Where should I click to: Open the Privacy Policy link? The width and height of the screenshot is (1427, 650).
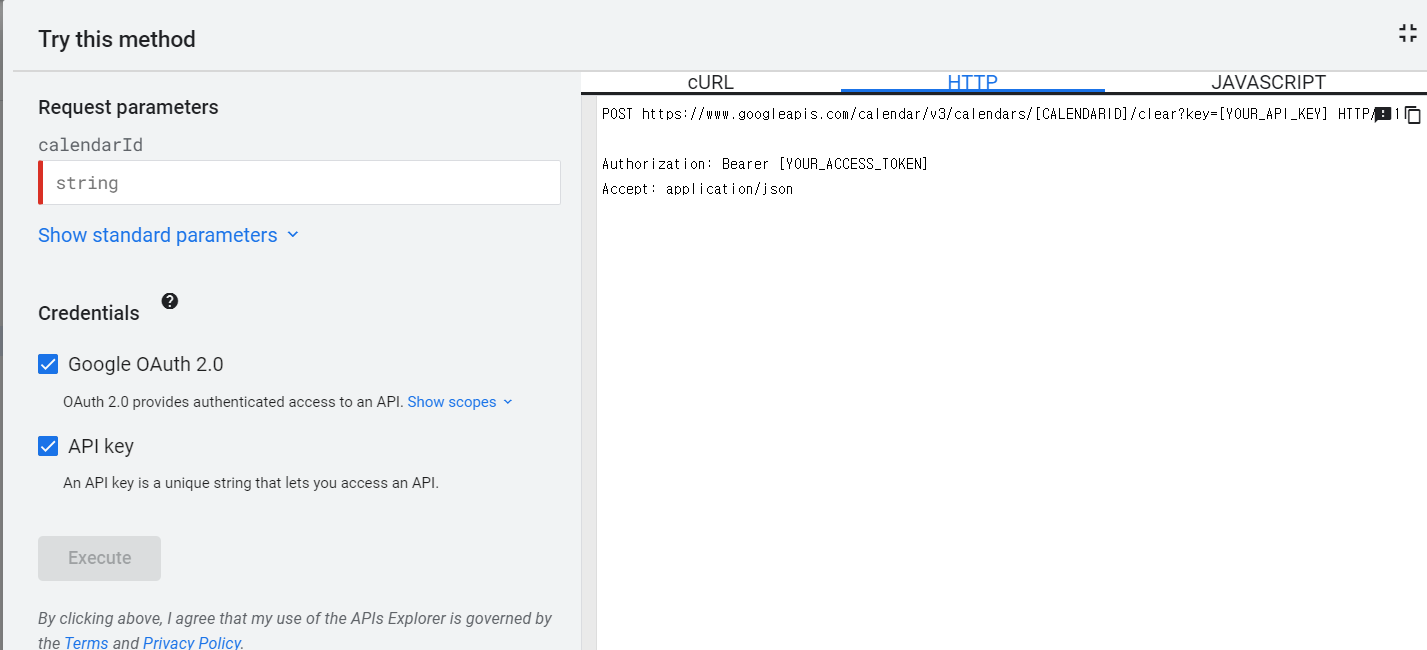192,642
